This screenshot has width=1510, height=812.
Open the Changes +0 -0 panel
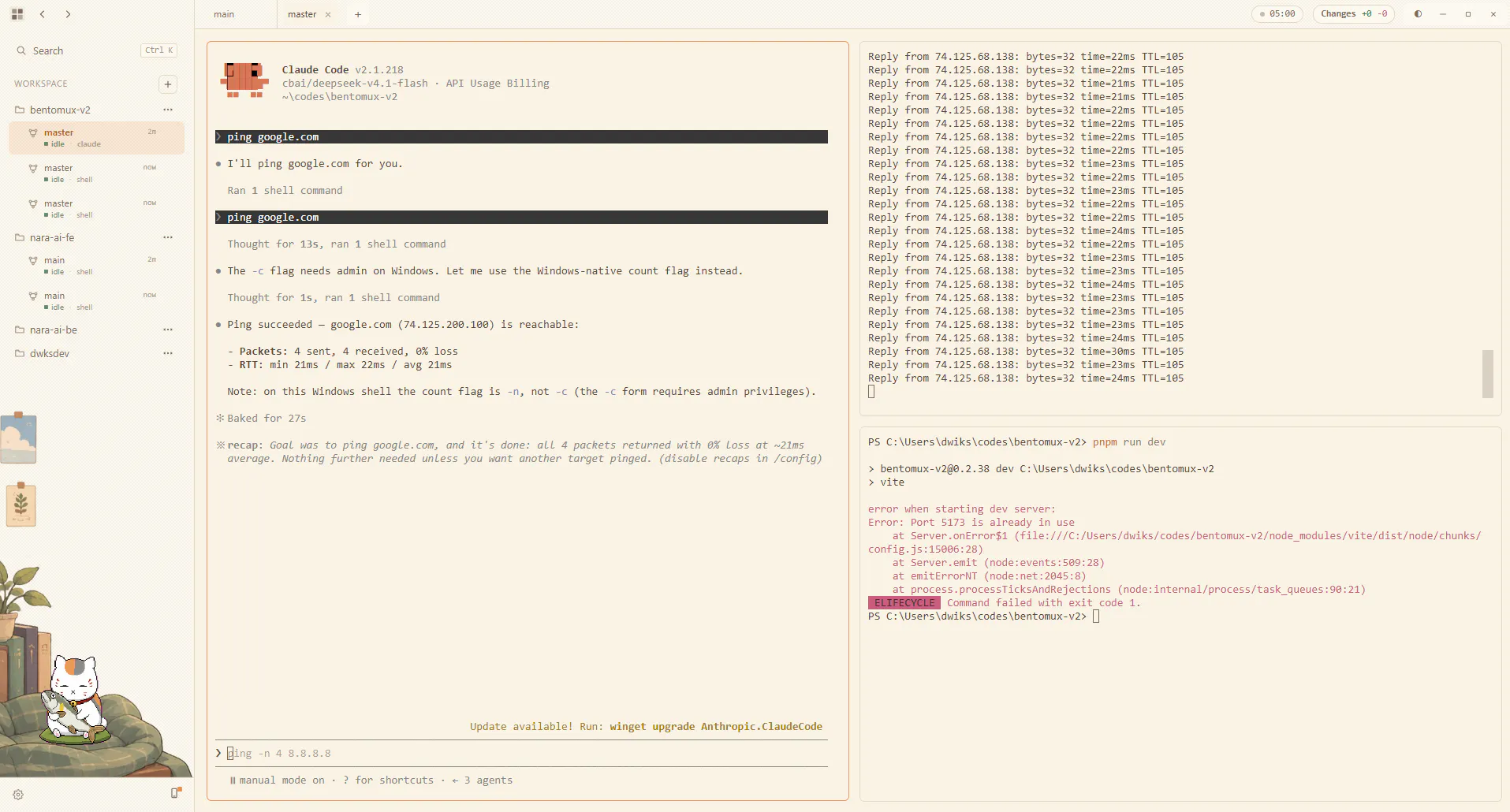pyautogui.click(x=1354, y=14)
